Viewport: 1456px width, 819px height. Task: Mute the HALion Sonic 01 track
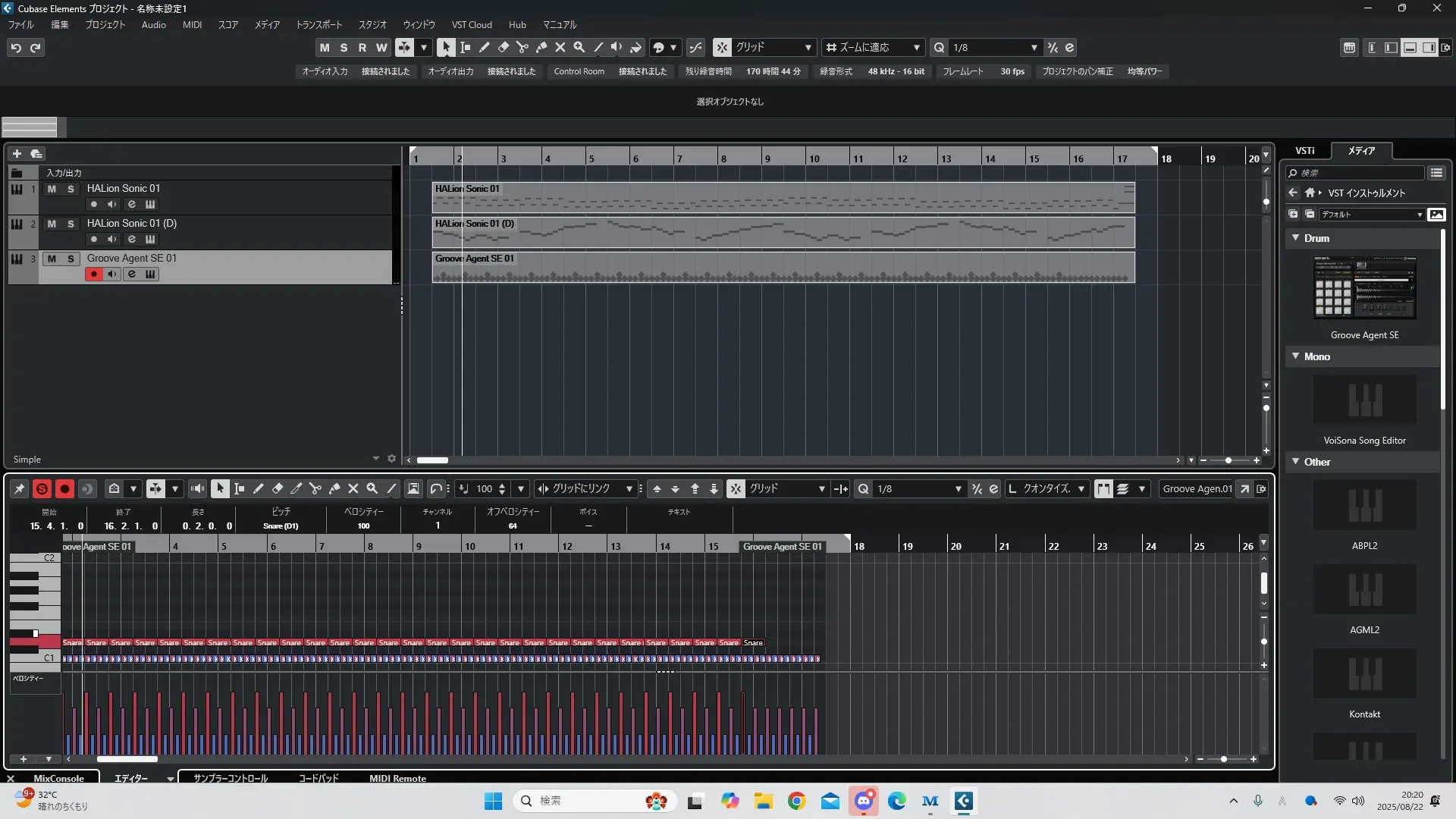(x=52, y=189)
